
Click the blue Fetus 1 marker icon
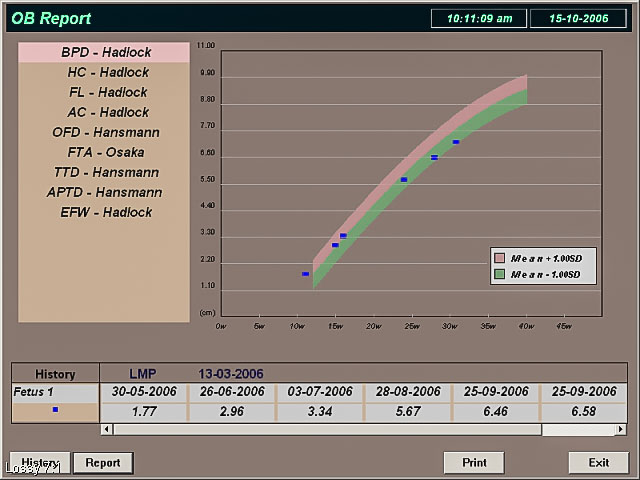coord(55,410)
